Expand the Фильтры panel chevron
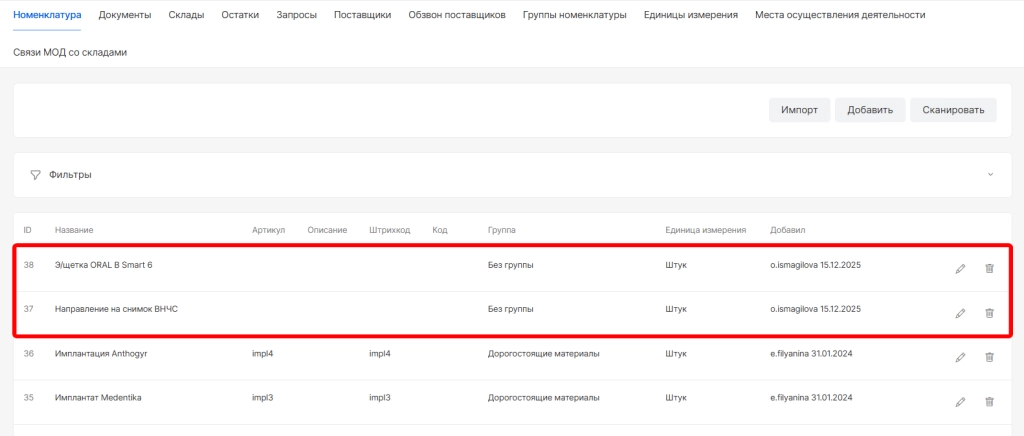This screenshot has height=436, width=1024. pyautogui.click(x=990, y=174)
